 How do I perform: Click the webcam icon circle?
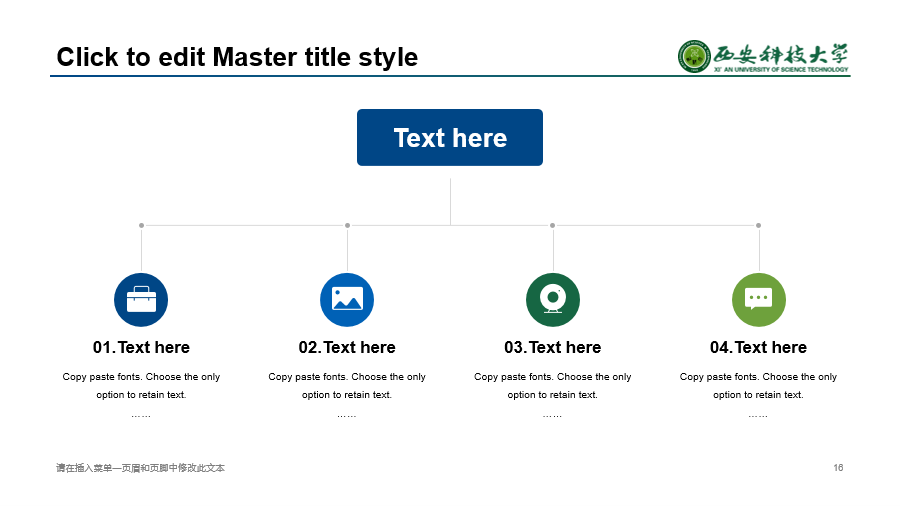[x=553, y=299]
